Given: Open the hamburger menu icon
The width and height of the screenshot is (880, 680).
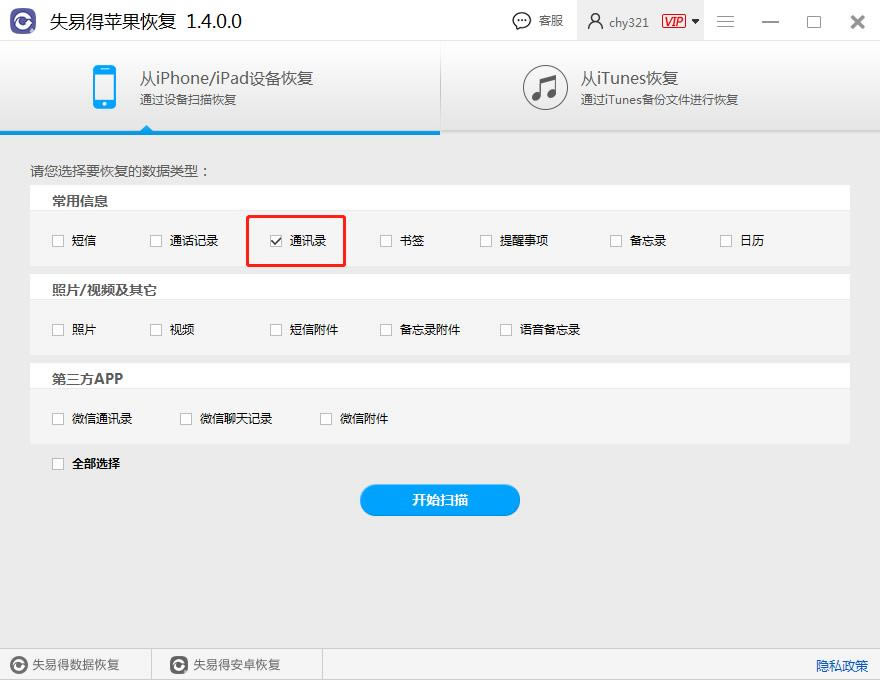Looking at the screenshot, I should (x=725, y=21).
